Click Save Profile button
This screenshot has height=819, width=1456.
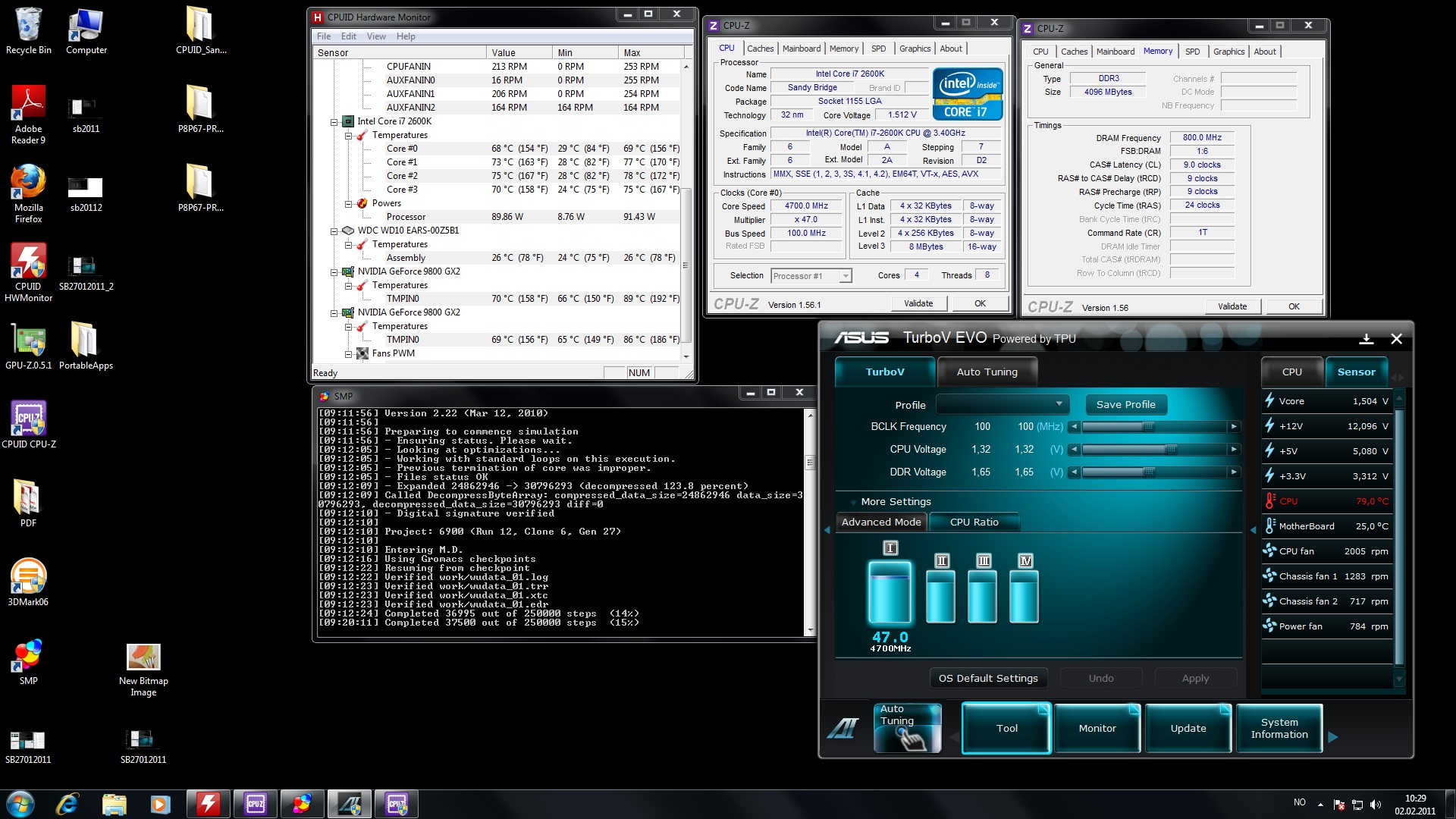(1125, 404)
